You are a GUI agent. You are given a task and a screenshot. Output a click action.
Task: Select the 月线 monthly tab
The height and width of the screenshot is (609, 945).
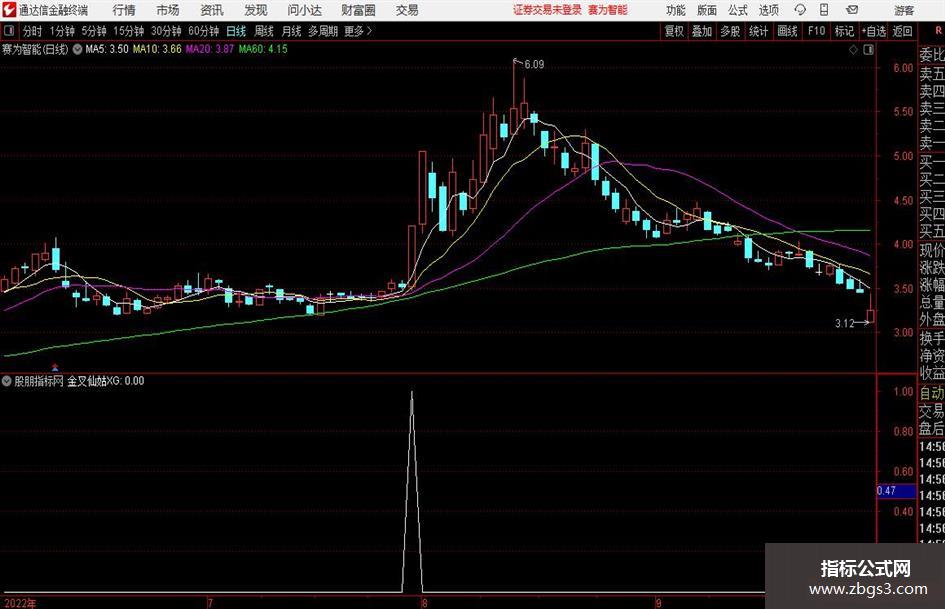point(291,31)
